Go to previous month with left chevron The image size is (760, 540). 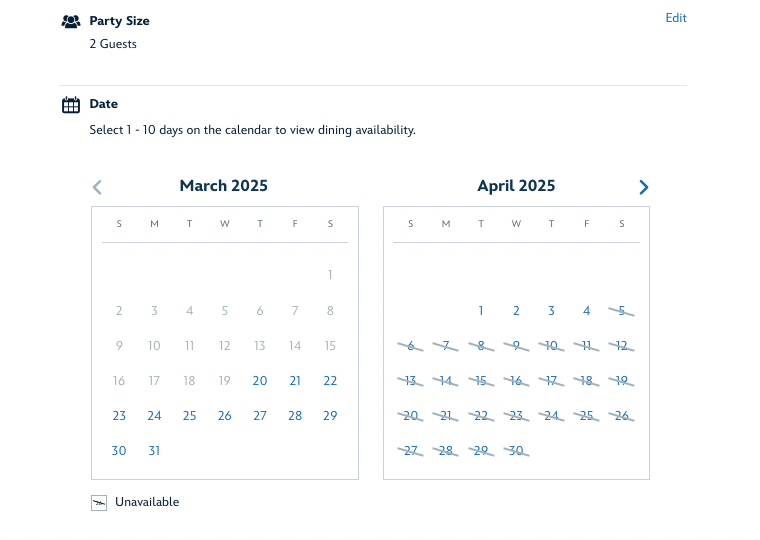click(x=97, y=187)
